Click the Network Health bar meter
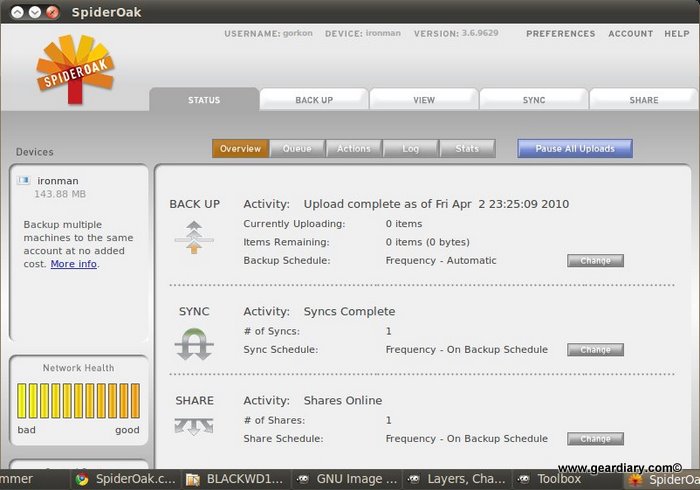700x490 pixels. [x=79, y=401]
